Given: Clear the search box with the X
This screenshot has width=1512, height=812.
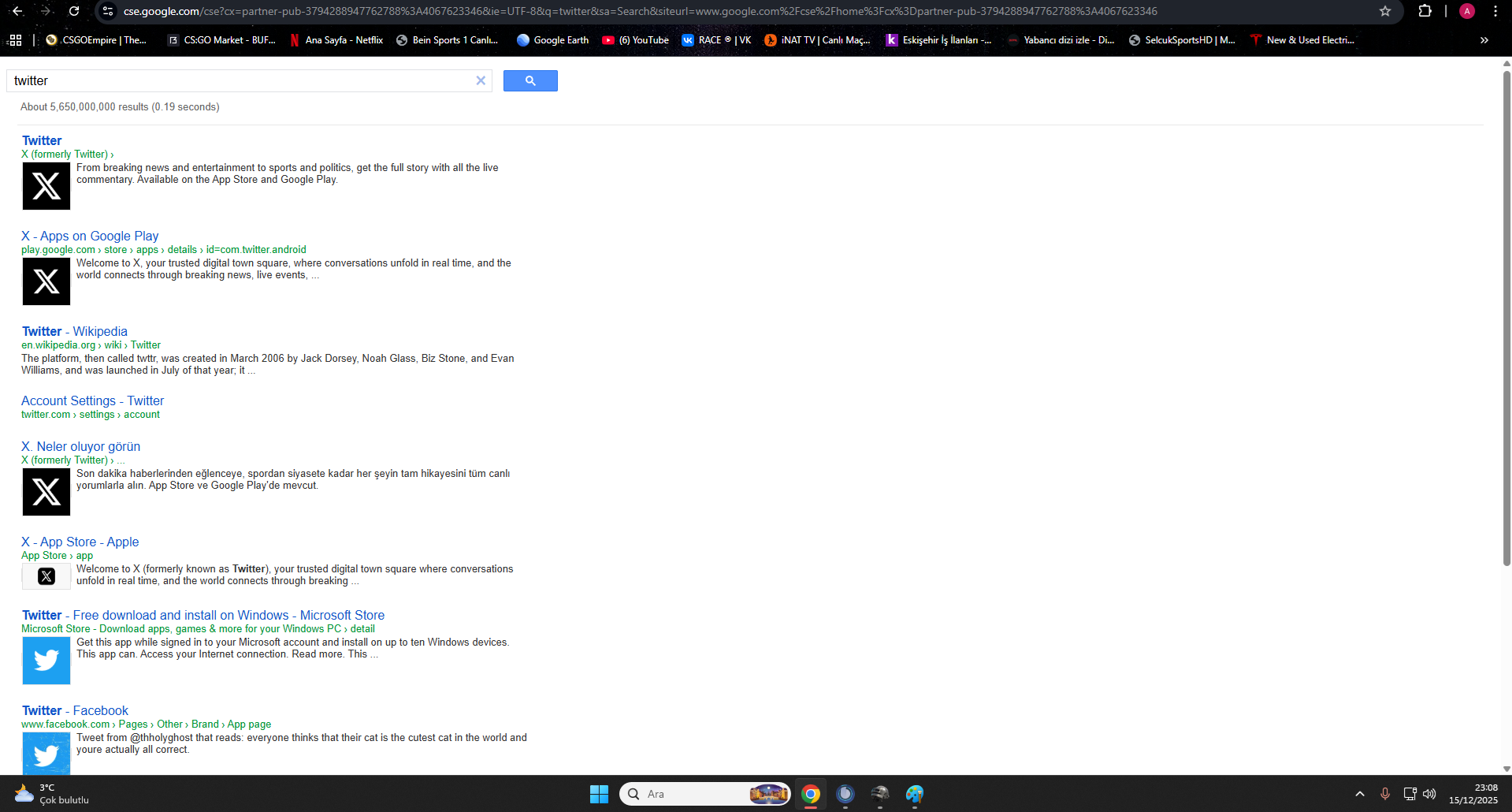Looking at the screenshot, I should pos(481,80).
